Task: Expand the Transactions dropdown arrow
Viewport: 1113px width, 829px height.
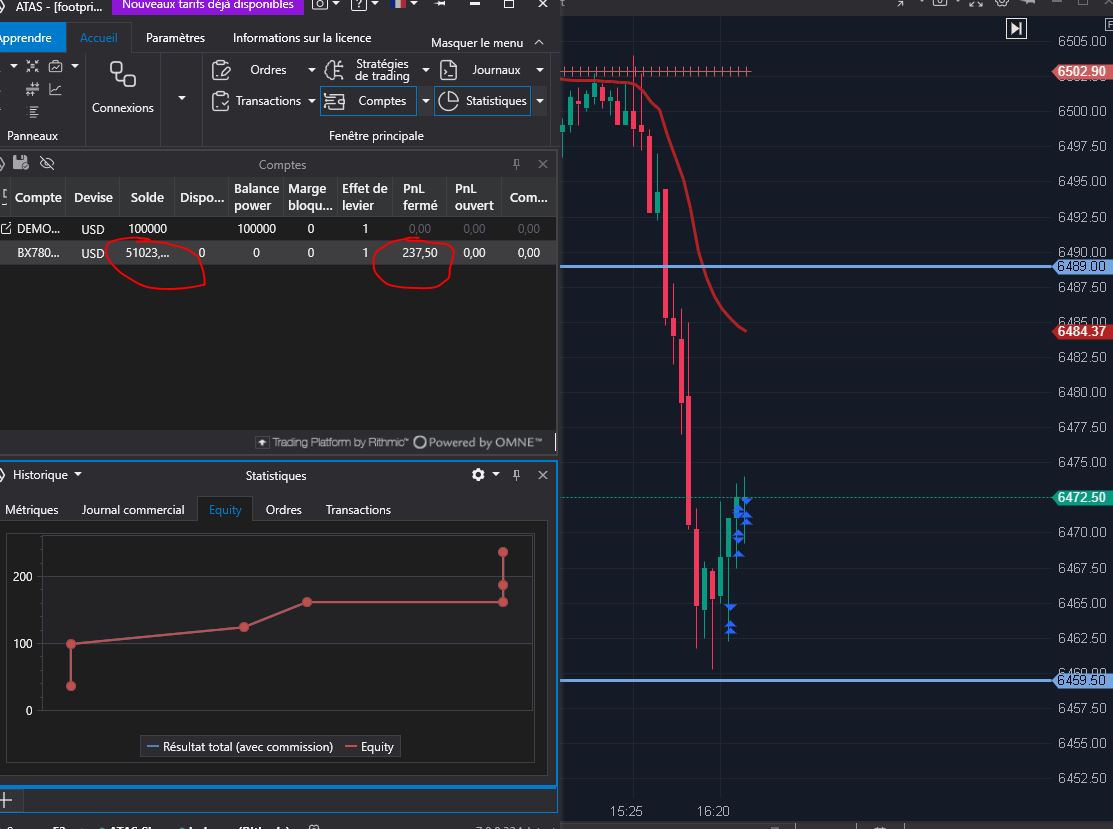Action: [312, 101]
